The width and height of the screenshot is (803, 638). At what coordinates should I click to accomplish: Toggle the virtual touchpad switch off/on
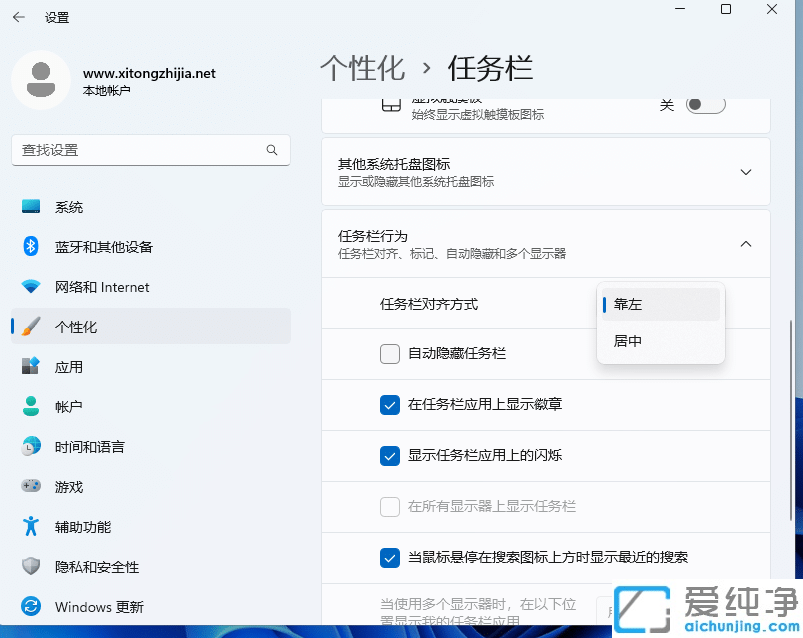706,105
